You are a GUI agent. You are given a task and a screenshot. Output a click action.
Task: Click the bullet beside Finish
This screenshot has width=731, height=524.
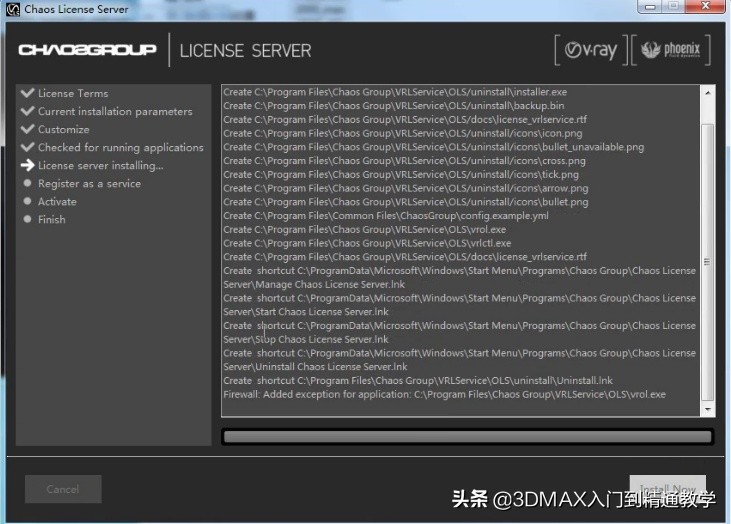[x=28, y=219]
